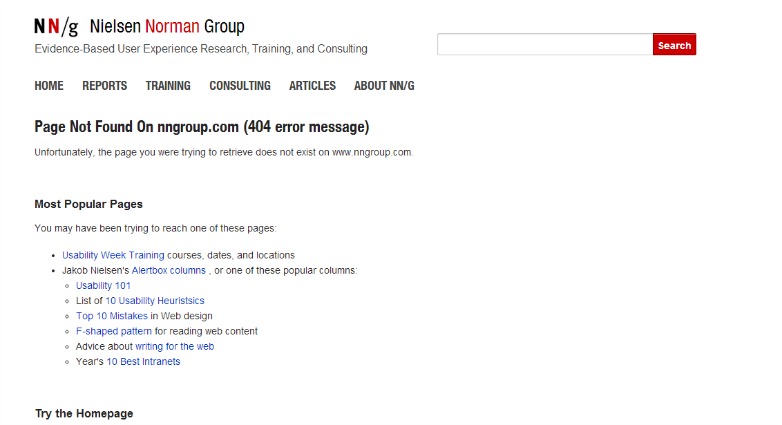Visit the Top 10 Mistakes link
Screen dimensions: 782x425
coord(112,316)
